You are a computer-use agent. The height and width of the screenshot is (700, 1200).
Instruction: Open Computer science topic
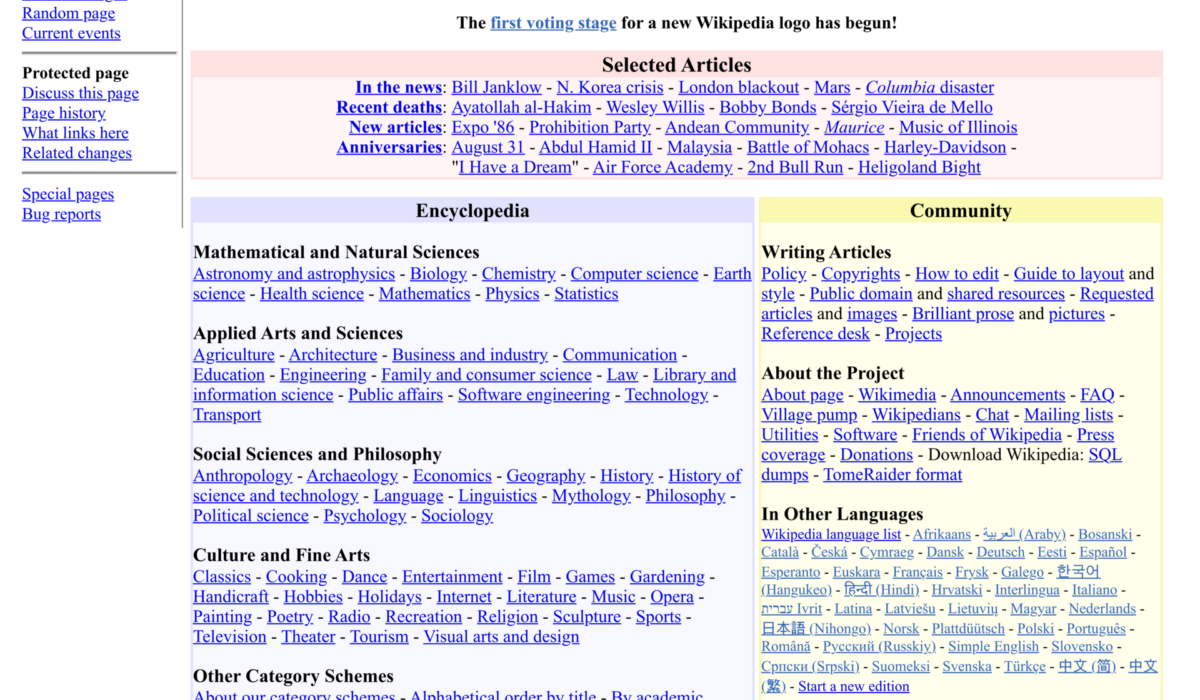point(634,274)
